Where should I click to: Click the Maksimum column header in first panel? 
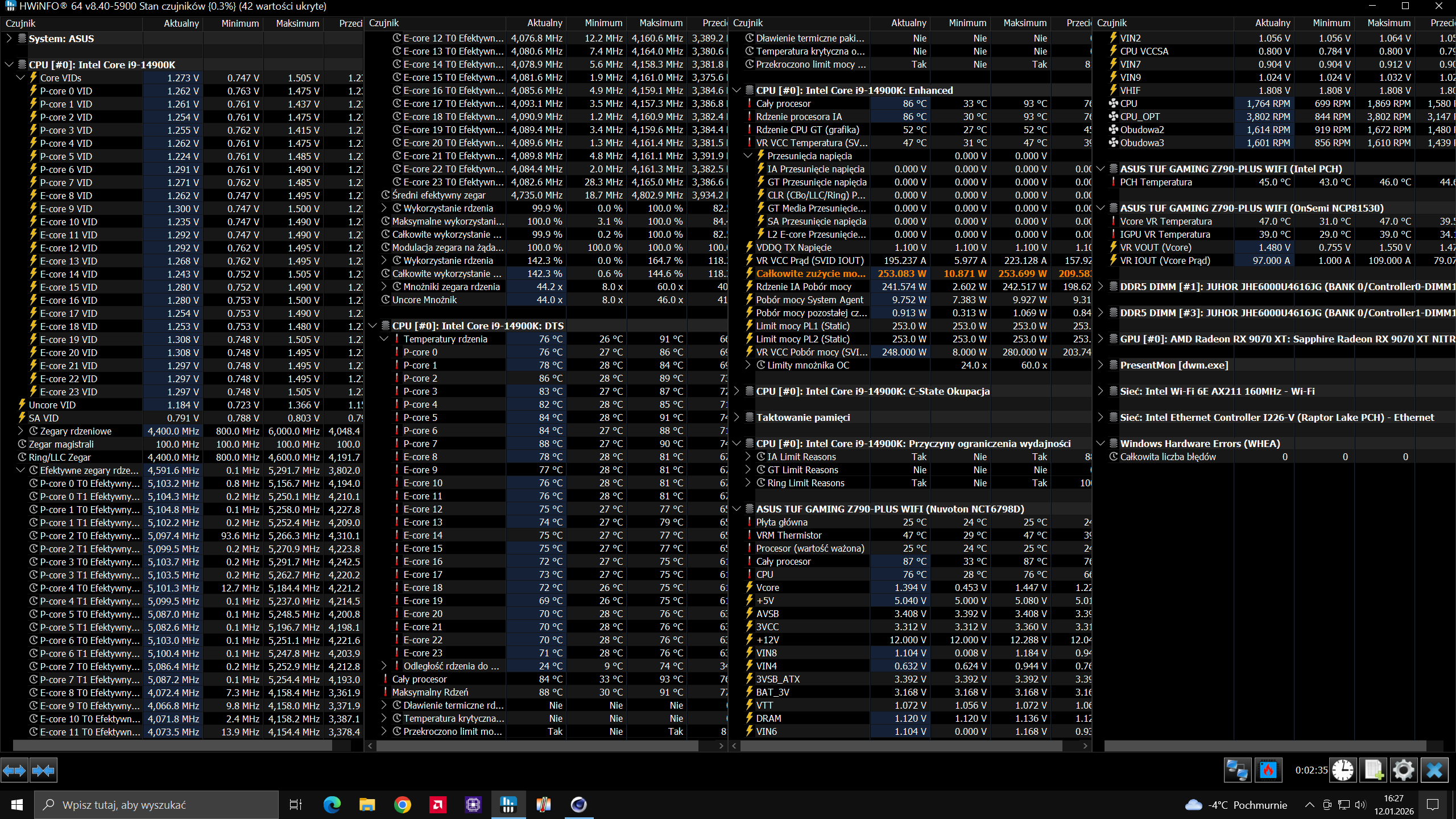(297, 23)
